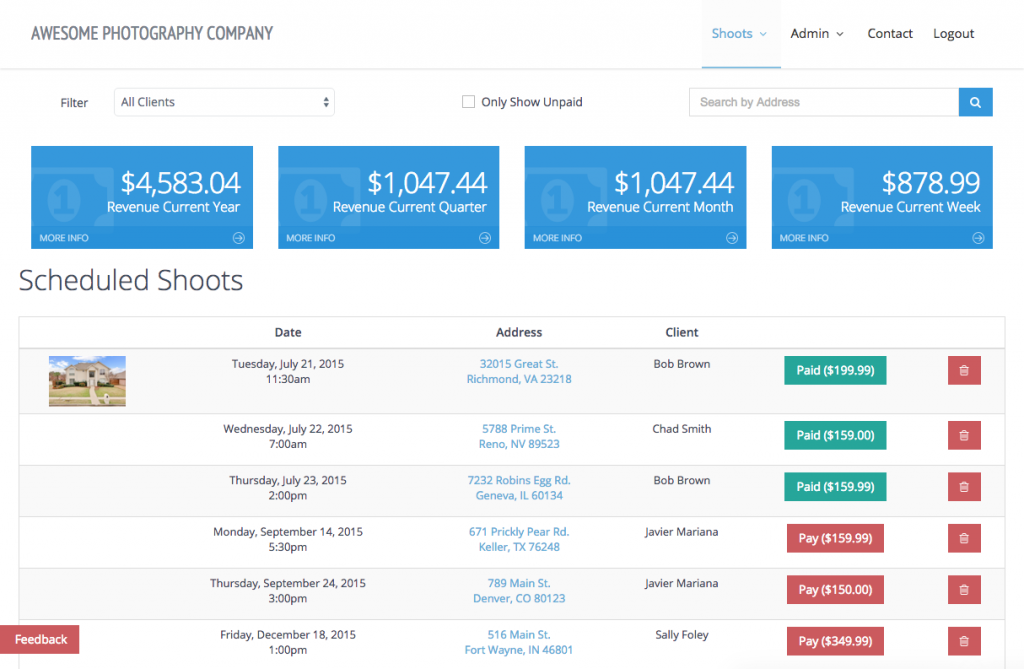Screen dimensions: 1024x669
Task: Enable the Only Show Unpaid checkbox
Action: click(x=468, y=101)
